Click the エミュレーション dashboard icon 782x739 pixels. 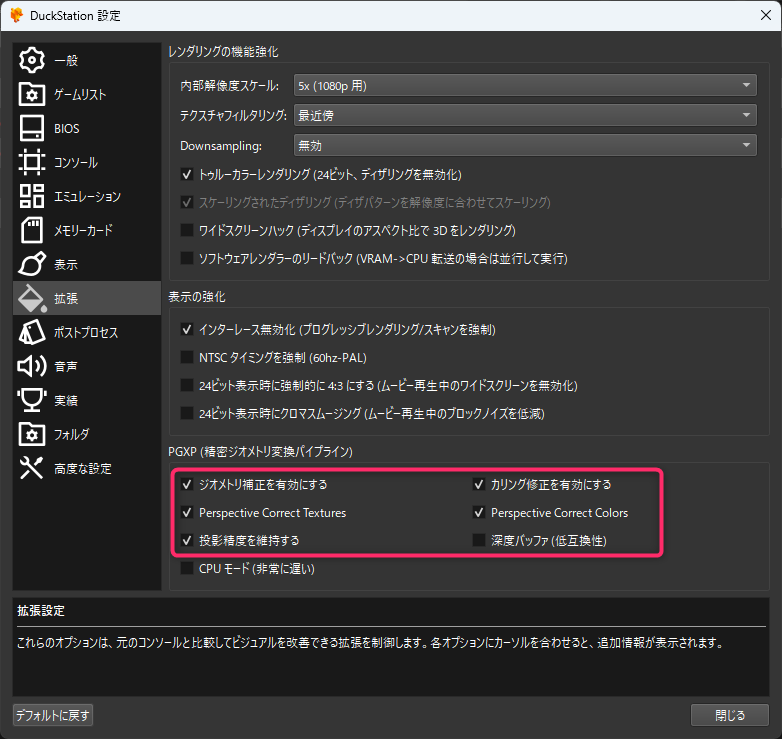point(32,196)
